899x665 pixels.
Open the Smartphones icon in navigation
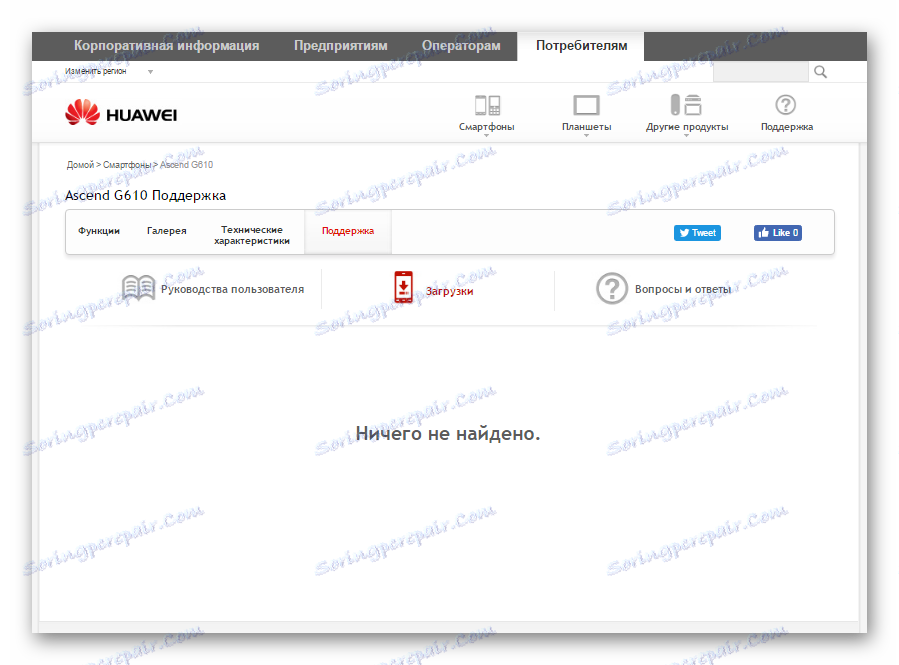487,105
